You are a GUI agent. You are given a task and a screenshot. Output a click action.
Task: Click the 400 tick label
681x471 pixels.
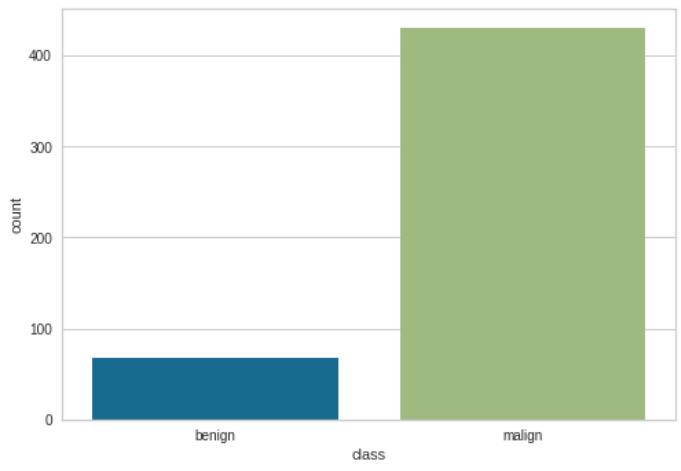point(40,56)
